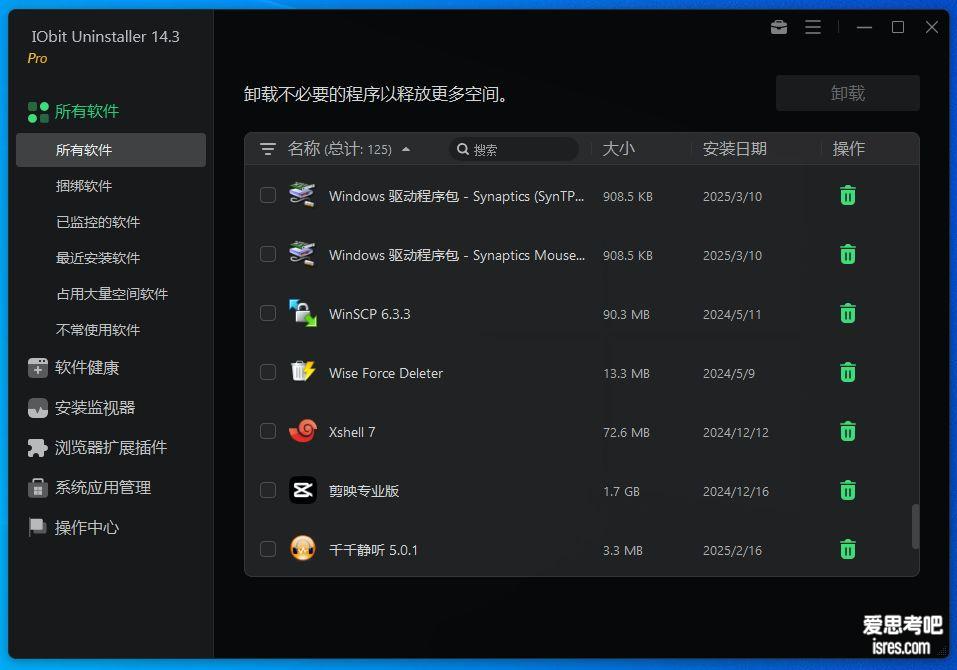Screen dimensions: 957x670
Task: Open 系统应用管理 section
Action: (103, 488)
